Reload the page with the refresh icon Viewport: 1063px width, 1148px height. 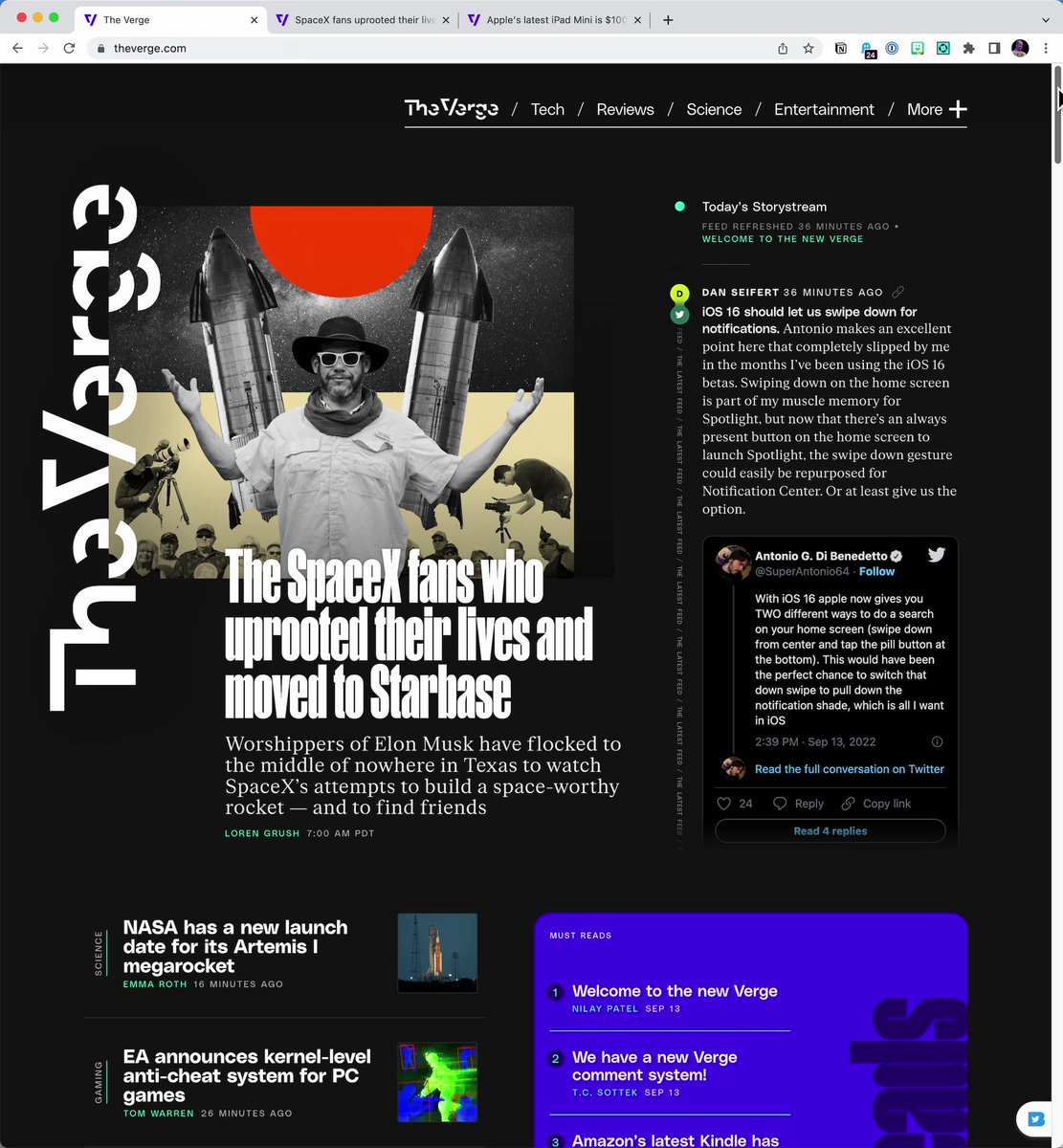(x=69, y=48)
